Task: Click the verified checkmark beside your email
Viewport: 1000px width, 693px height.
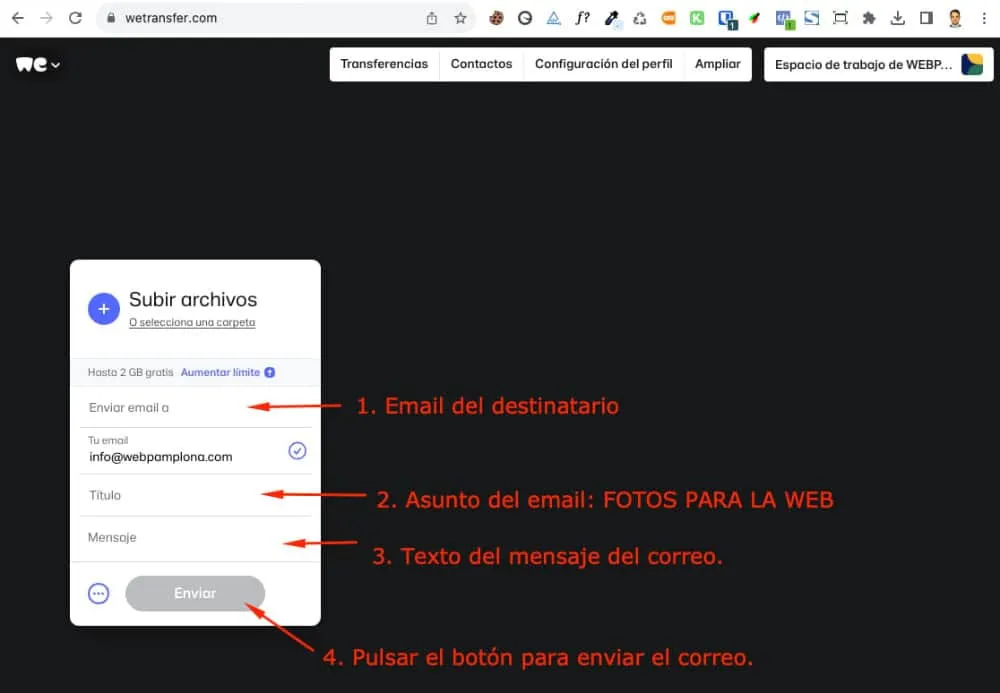Action: 297,451
